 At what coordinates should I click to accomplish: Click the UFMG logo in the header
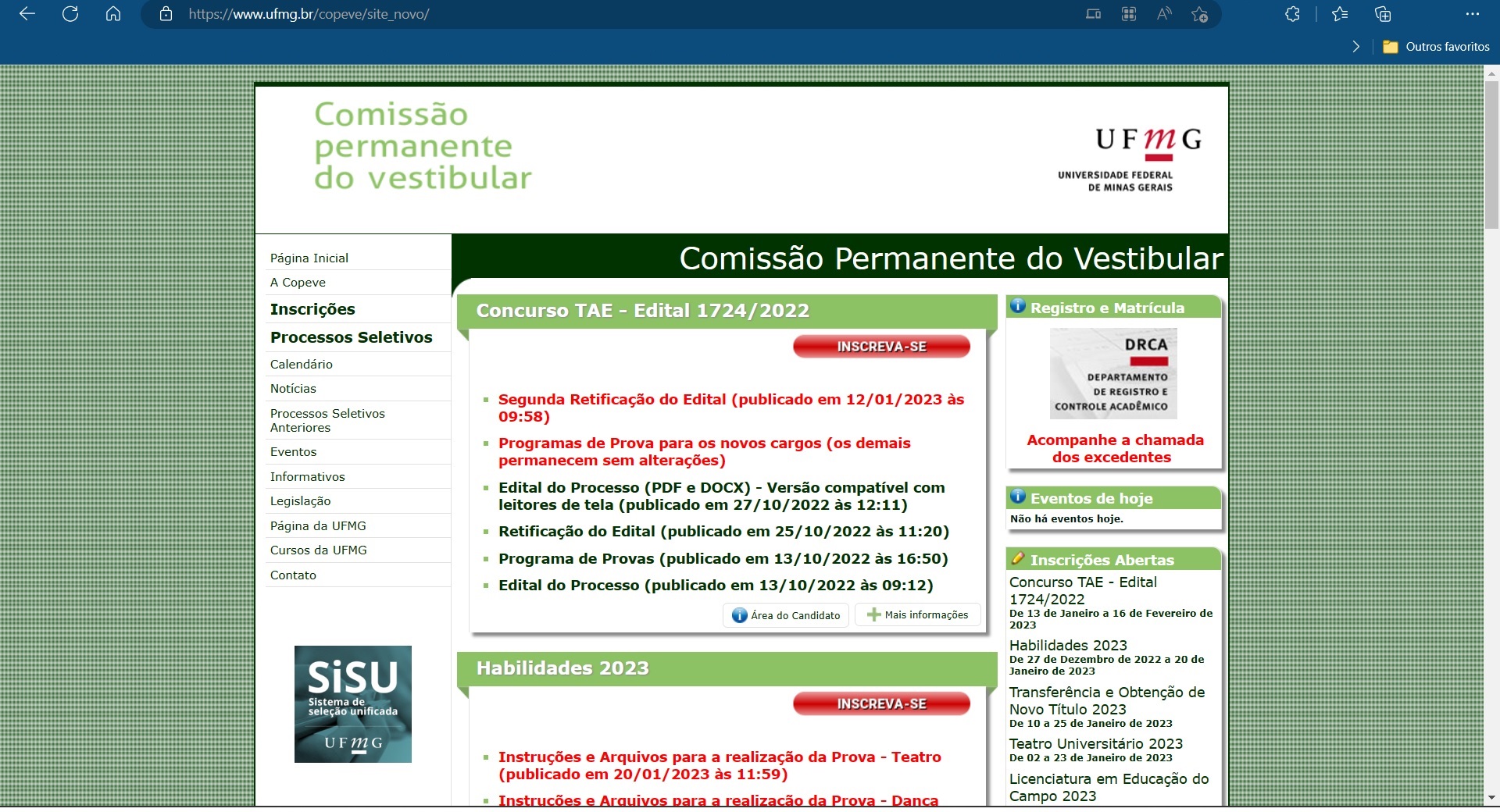(x=1130, y=160)
